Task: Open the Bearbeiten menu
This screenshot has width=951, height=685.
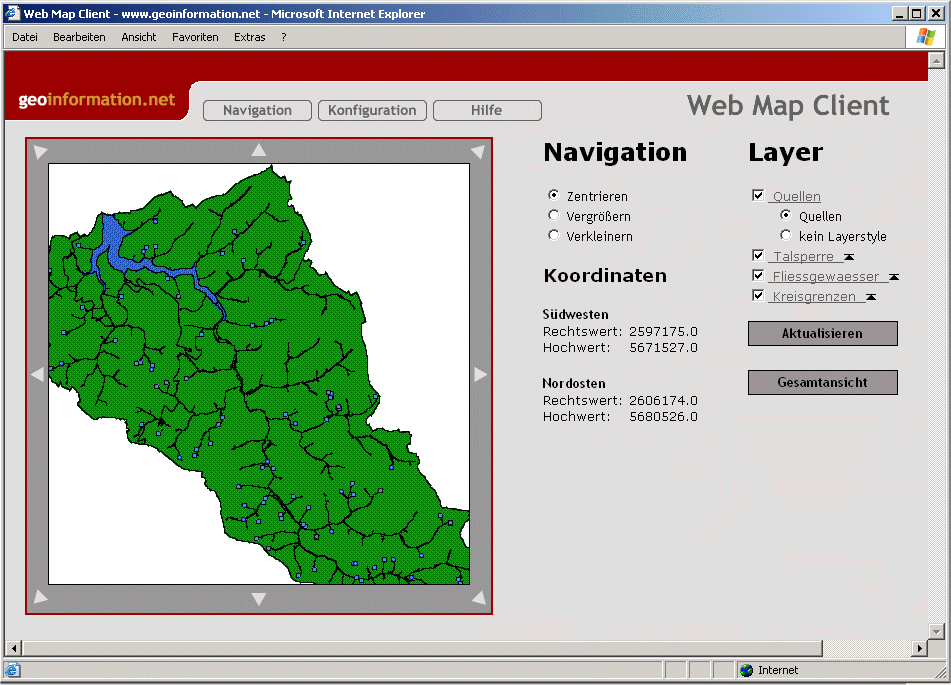Action: coord(79,37)
